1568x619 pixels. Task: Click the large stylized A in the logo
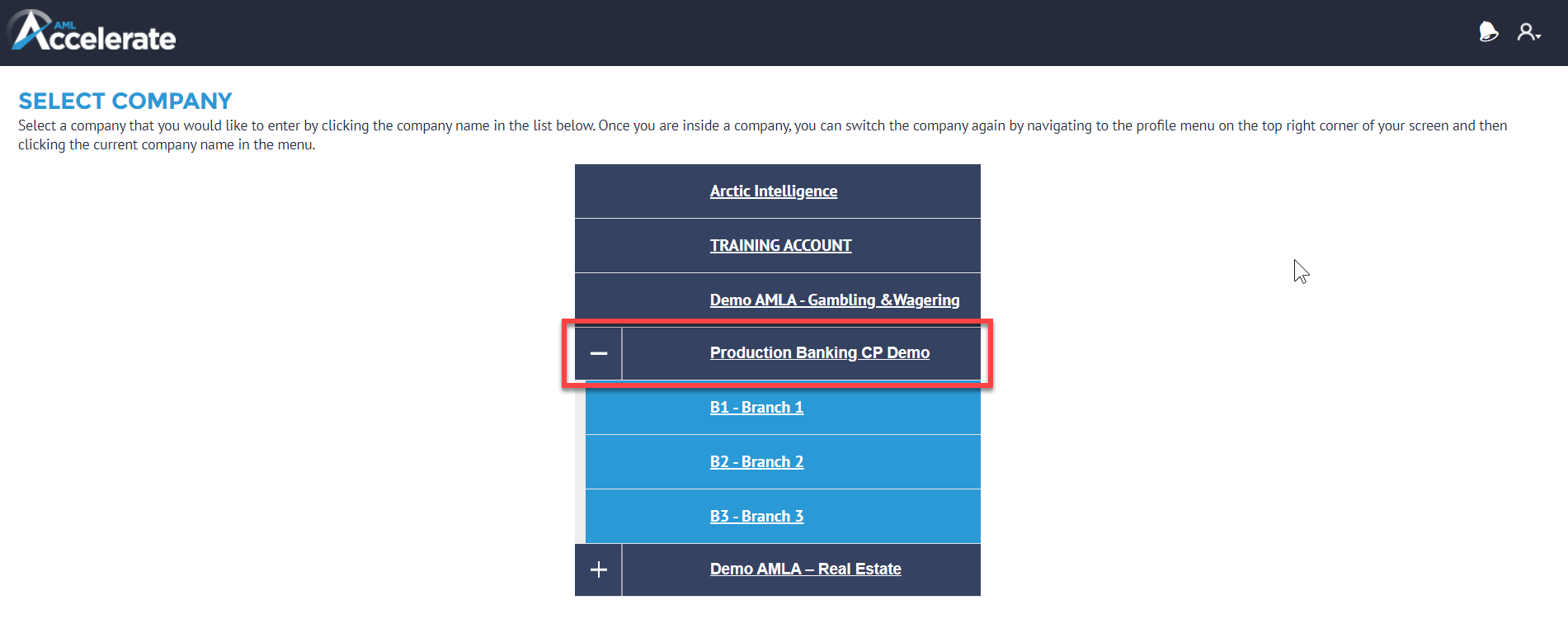[30, 31]
